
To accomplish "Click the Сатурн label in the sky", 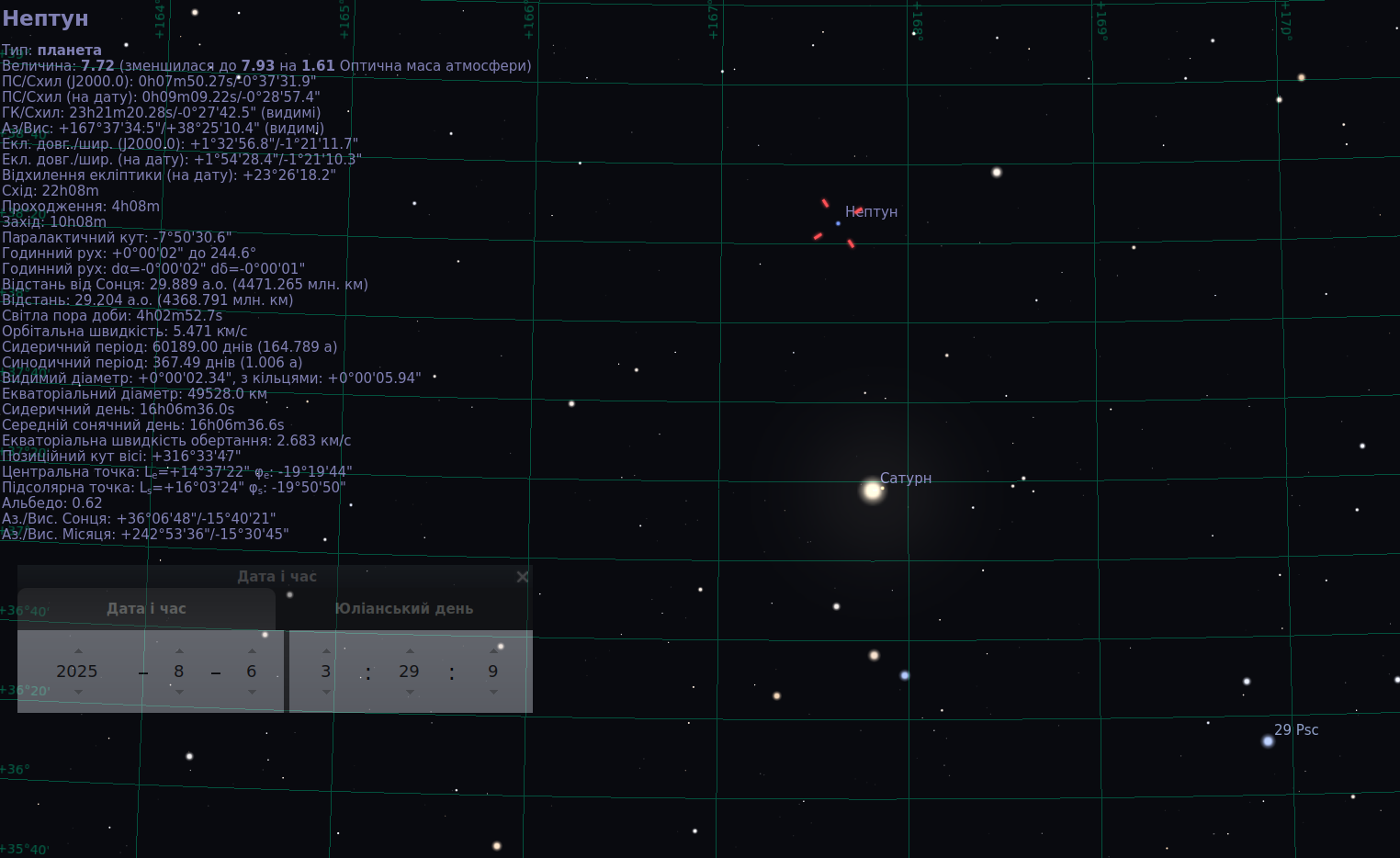I will pyautogui.click(x=906, y=478).
